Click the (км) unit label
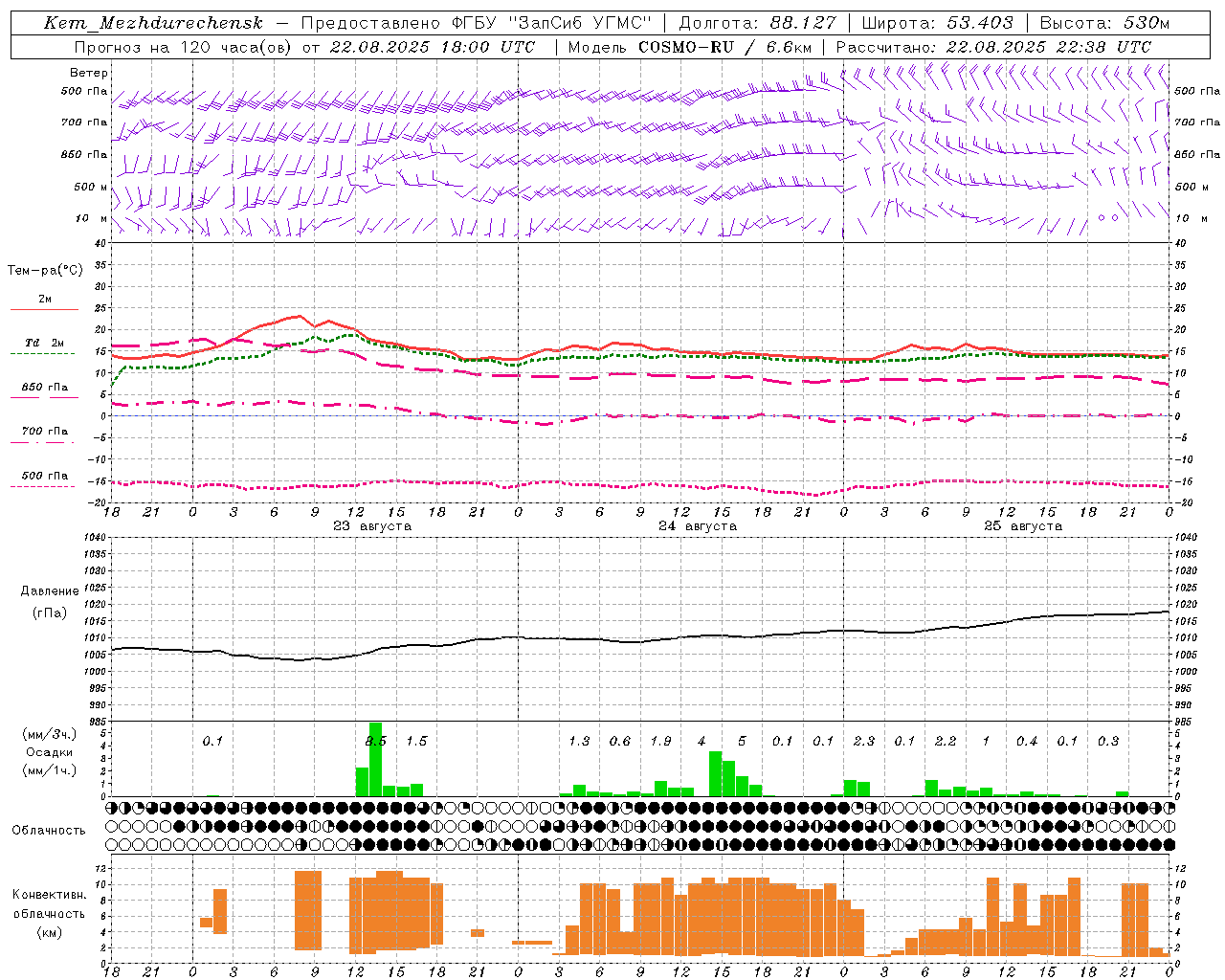The height and width of the screenshot is (980, 1225). pyautogui.click(x=49, y=931)
